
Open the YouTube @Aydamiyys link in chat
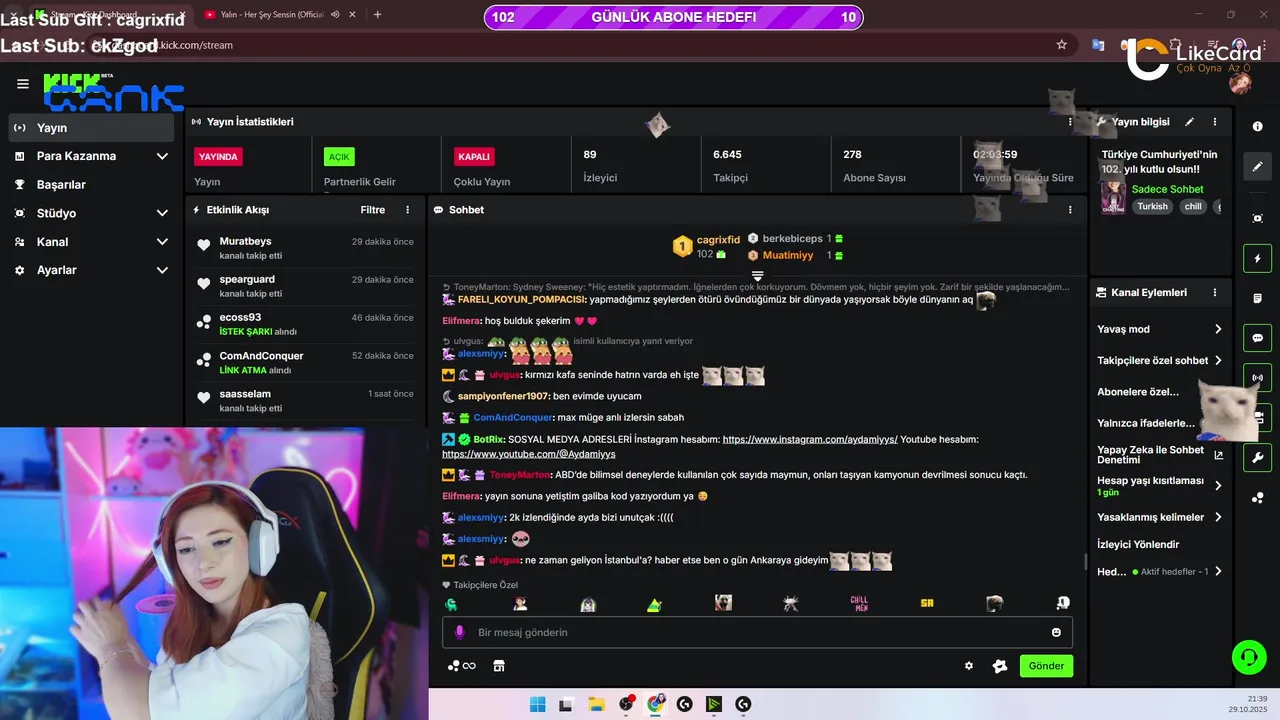(528, 454)
